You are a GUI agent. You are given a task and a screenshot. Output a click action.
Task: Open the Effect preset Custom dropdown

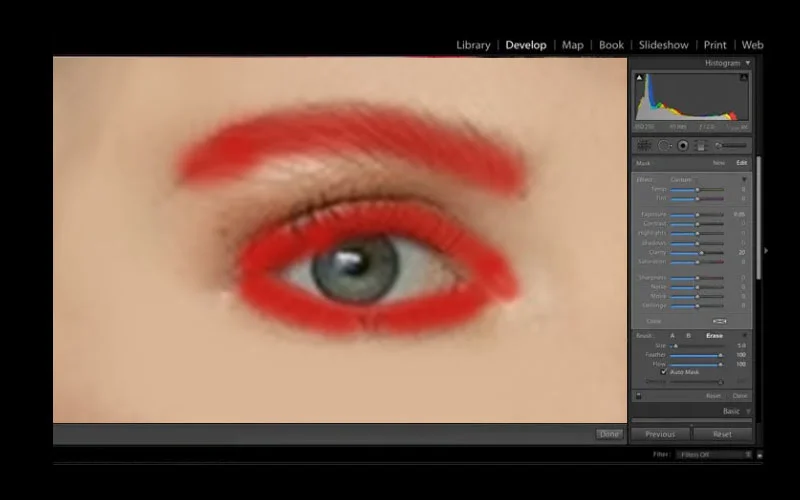click(681, 180)
